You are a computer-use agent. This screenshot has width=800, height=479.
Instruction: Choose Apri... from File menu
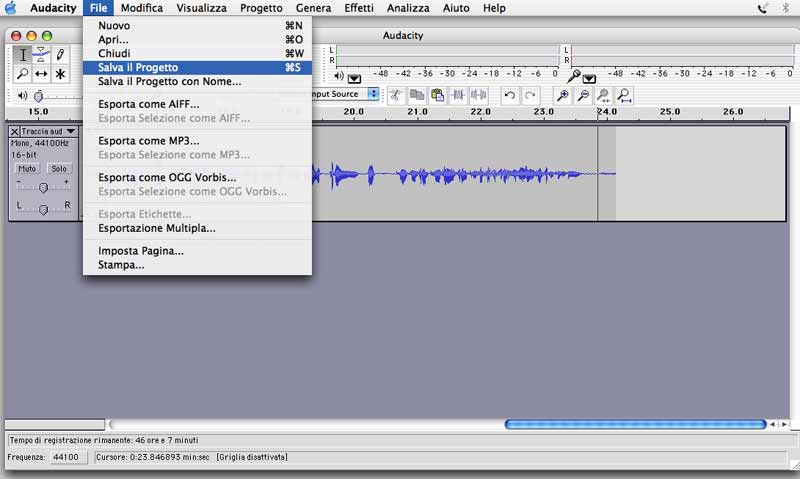197,39
